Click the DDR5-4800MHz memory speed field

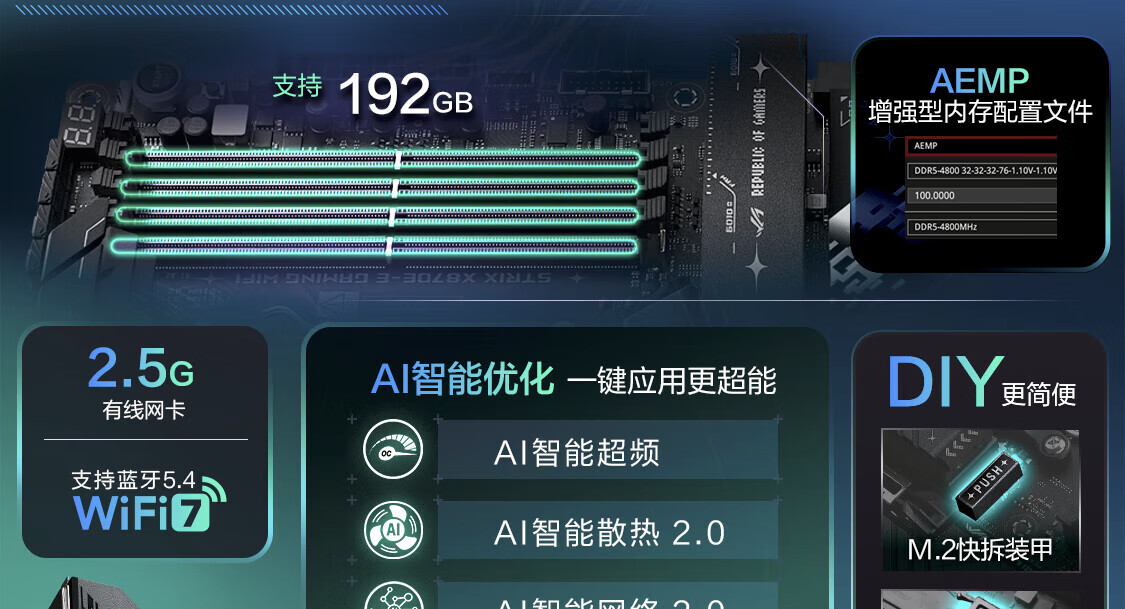982,227
